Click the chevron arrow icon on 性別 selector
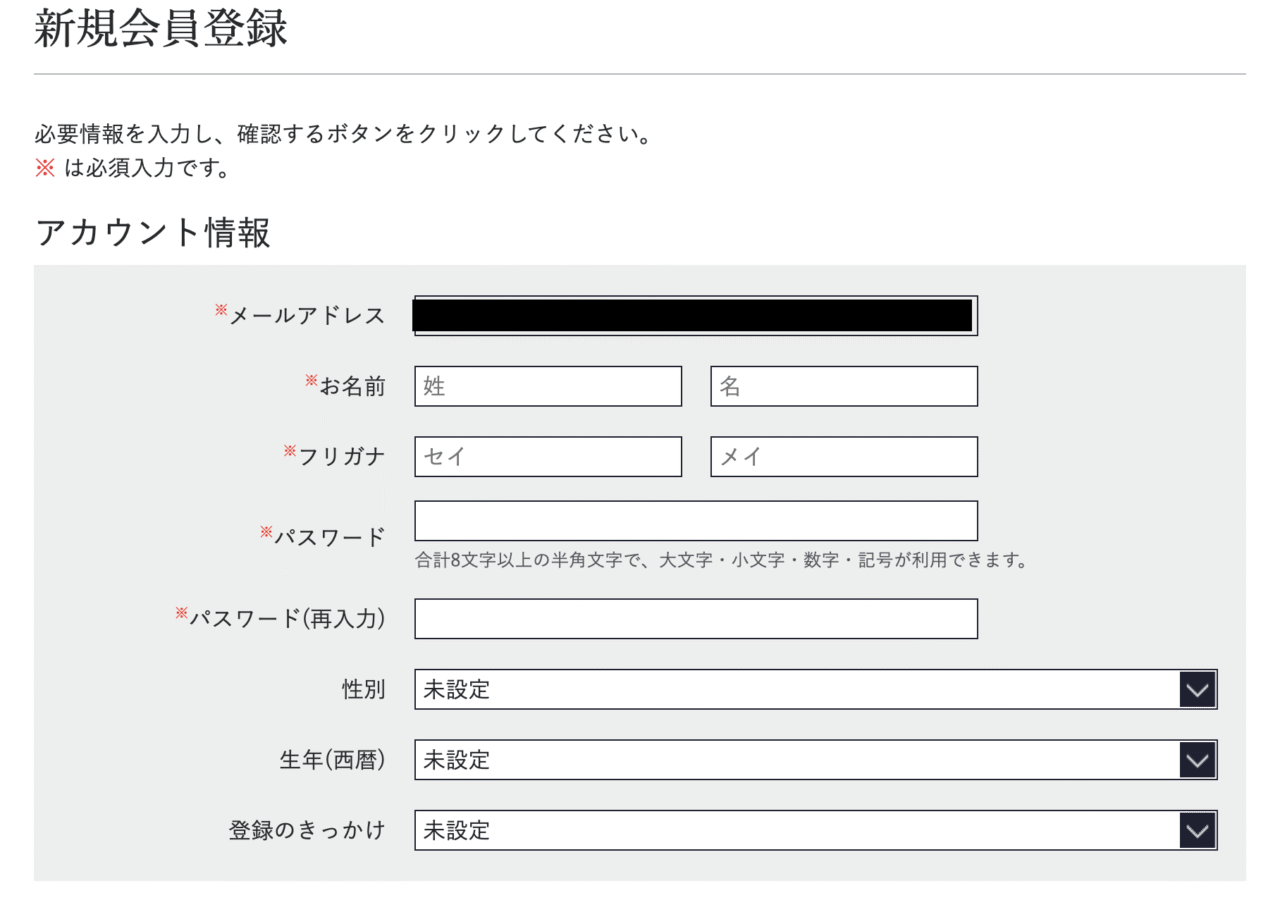The image size is (1280, 912). tap(1197, 690)
